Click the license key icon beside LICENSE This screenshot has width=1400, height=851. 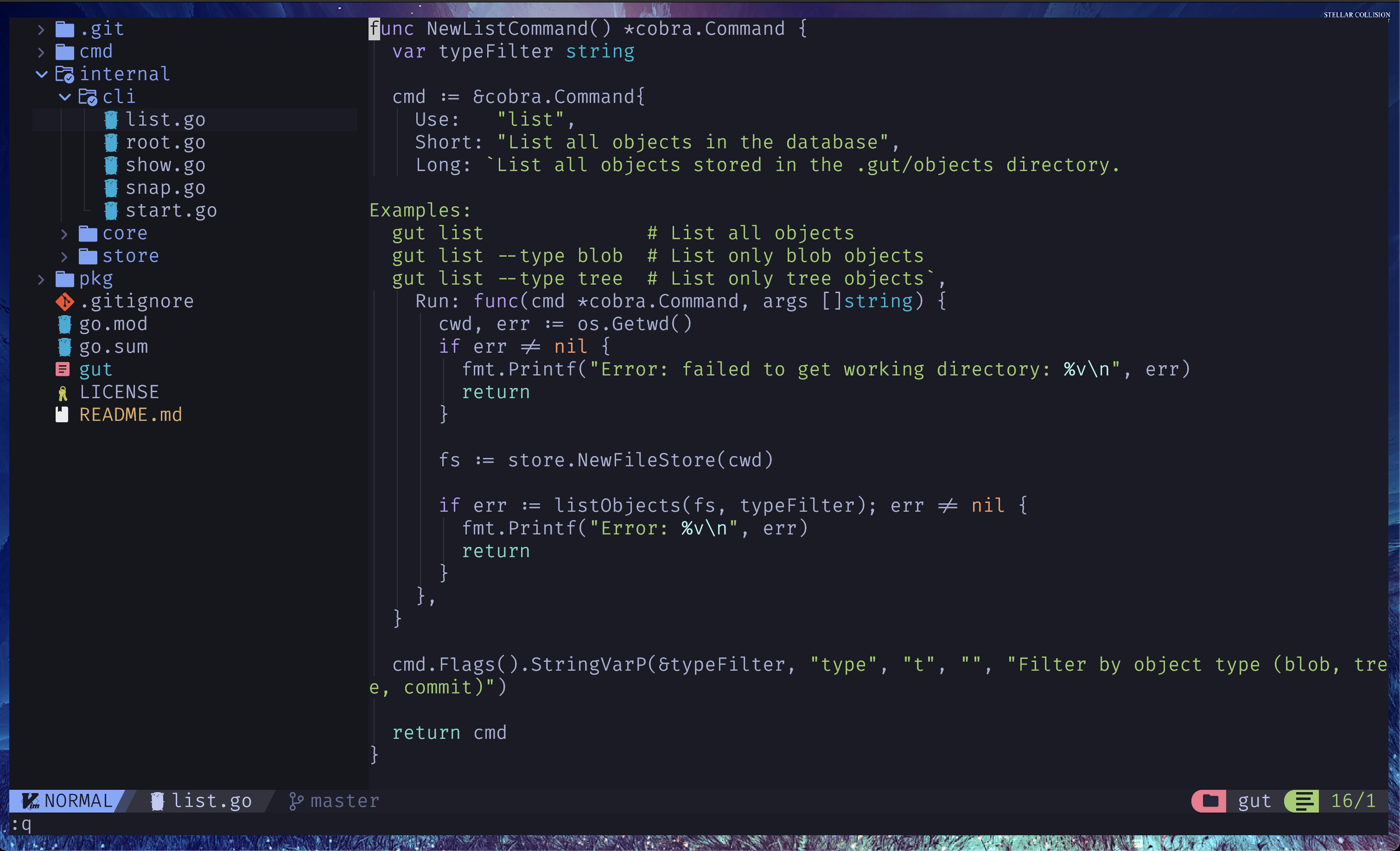(x=63, y=393)
